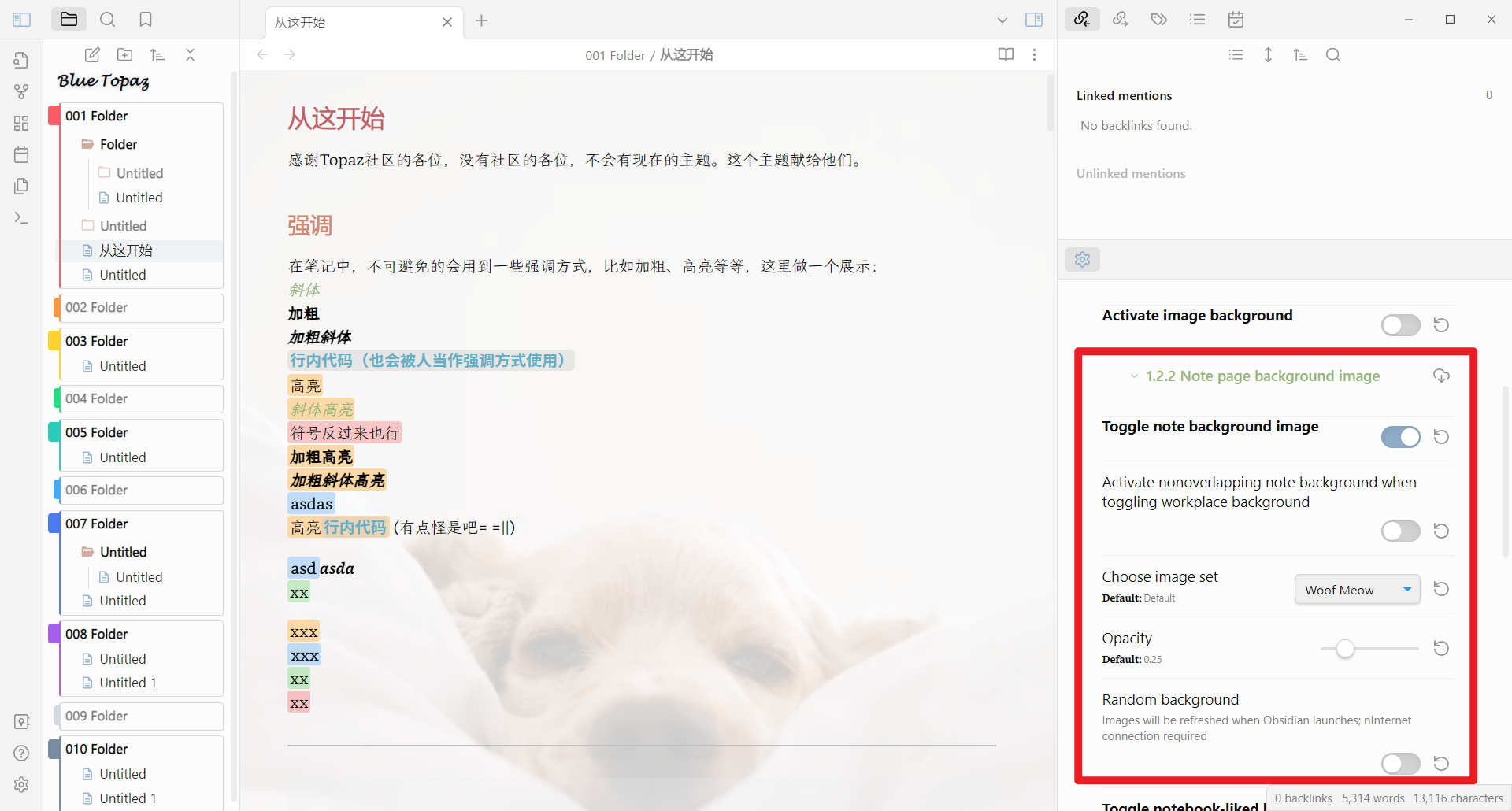Create a new folder icon
The height and width of the screenshot is (811, 1512).
pyautogui.click(x=124, y=54)
